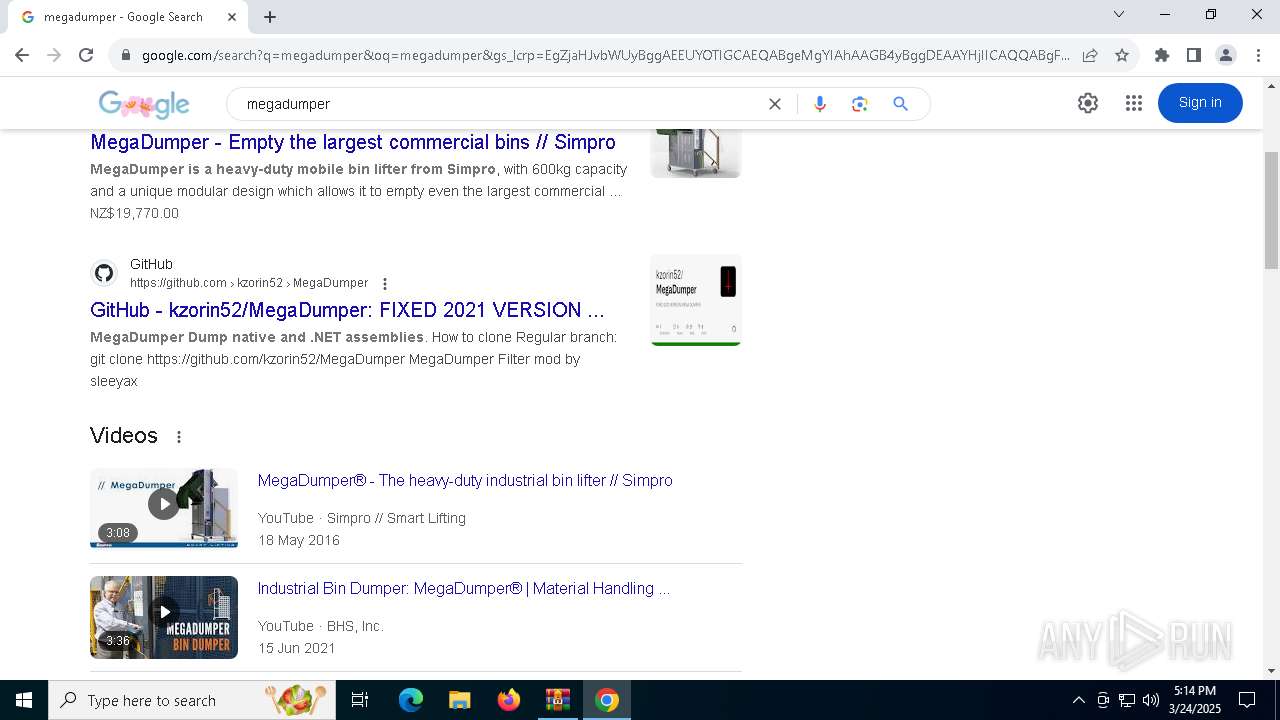Open MegaDumper Simpro result link

(x=353, y=142)
